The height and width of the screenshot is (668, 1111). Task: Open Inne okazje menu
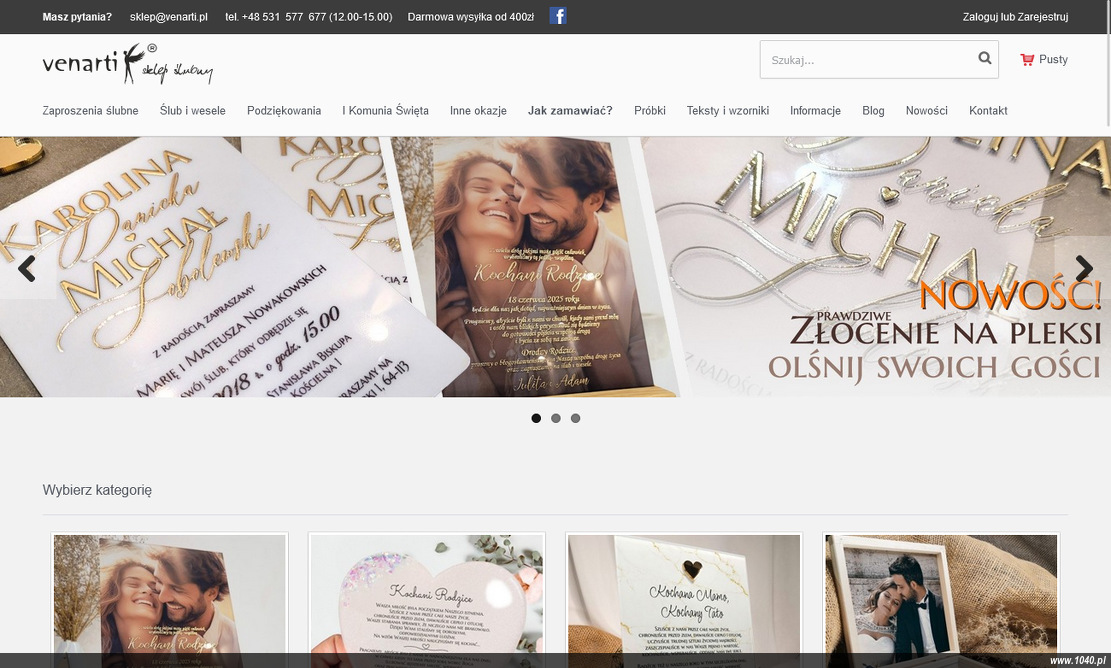click(478, 111)
